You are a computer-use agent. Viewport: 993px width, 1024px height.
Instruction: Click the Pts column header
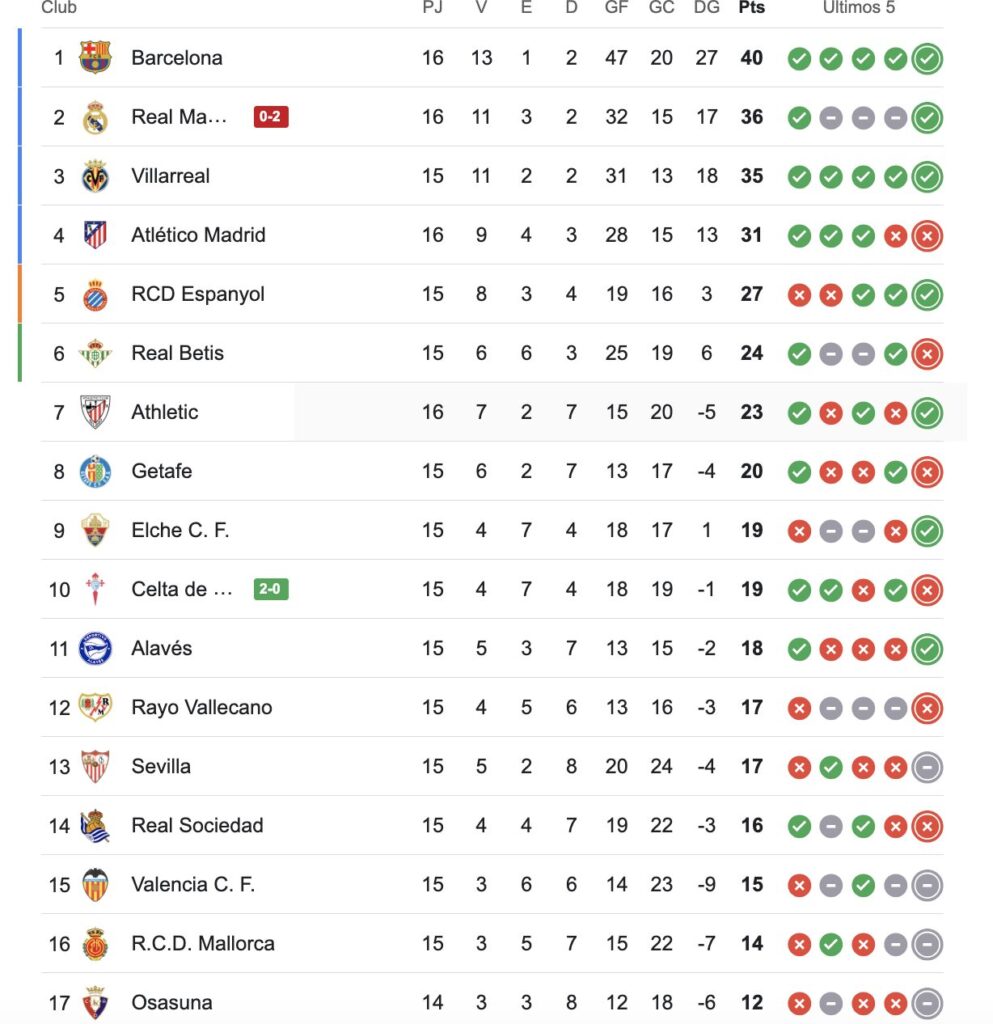751,8
